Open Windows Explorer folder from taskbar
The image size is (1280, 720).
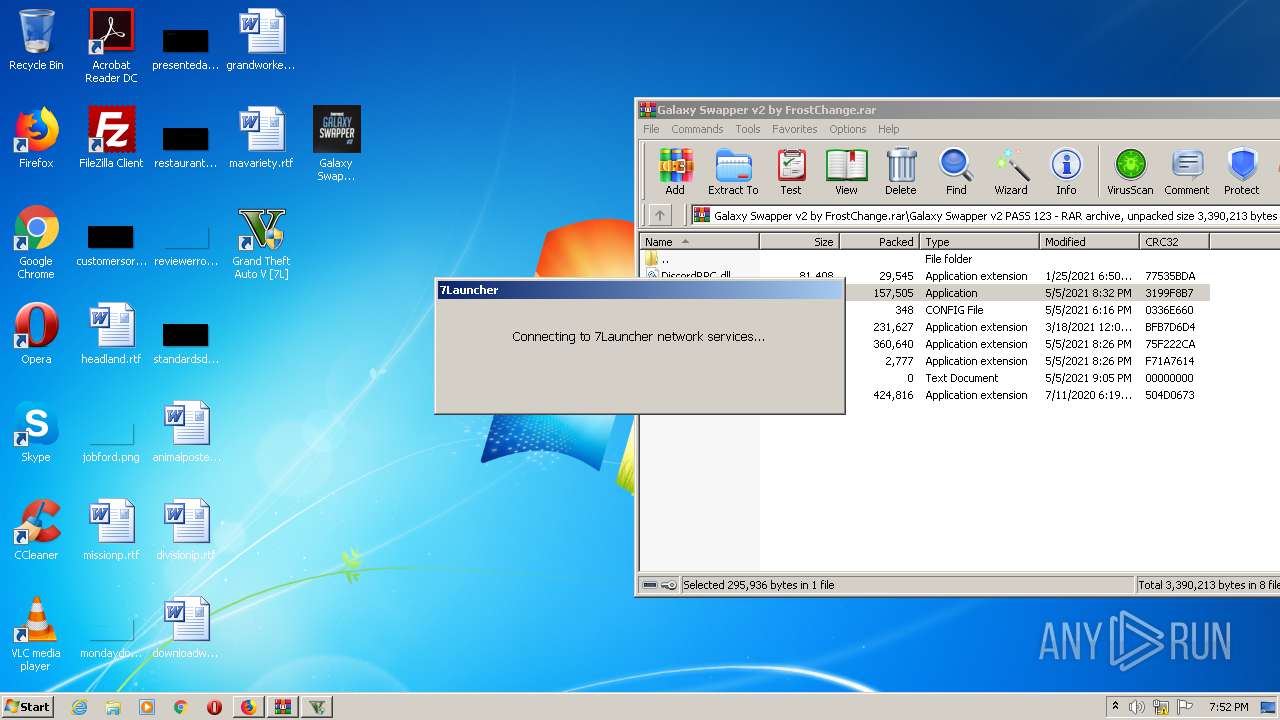coord(113,707)
